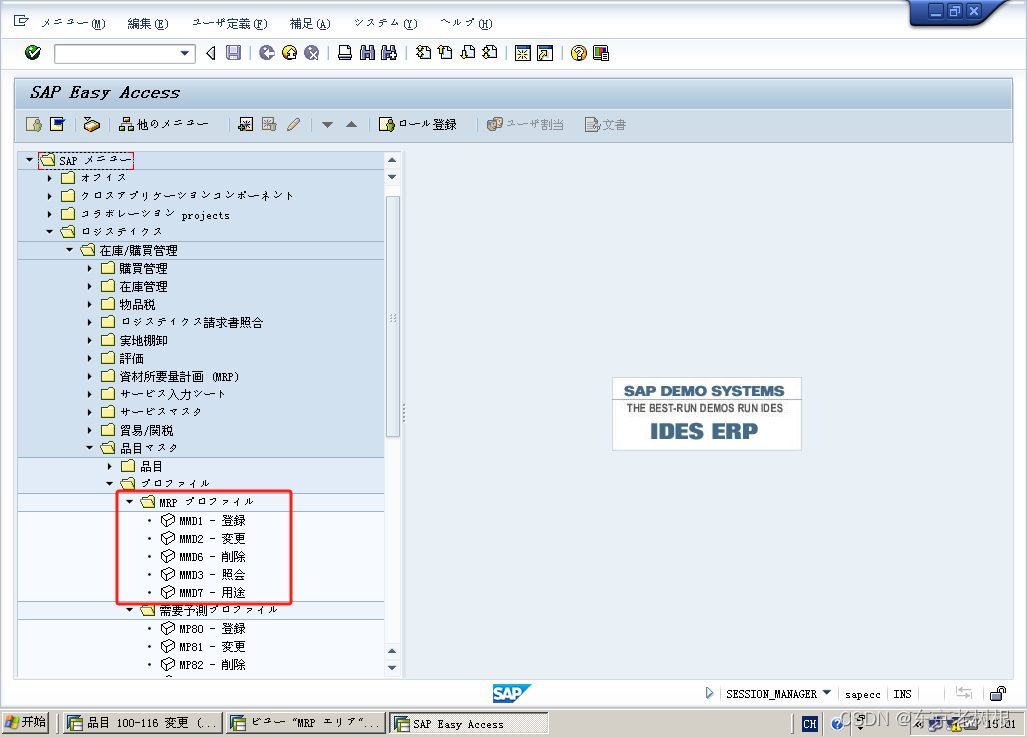Click the 他のメニュー button
The width and height of the screenshot is (1027, 738).
pos(164,124)
